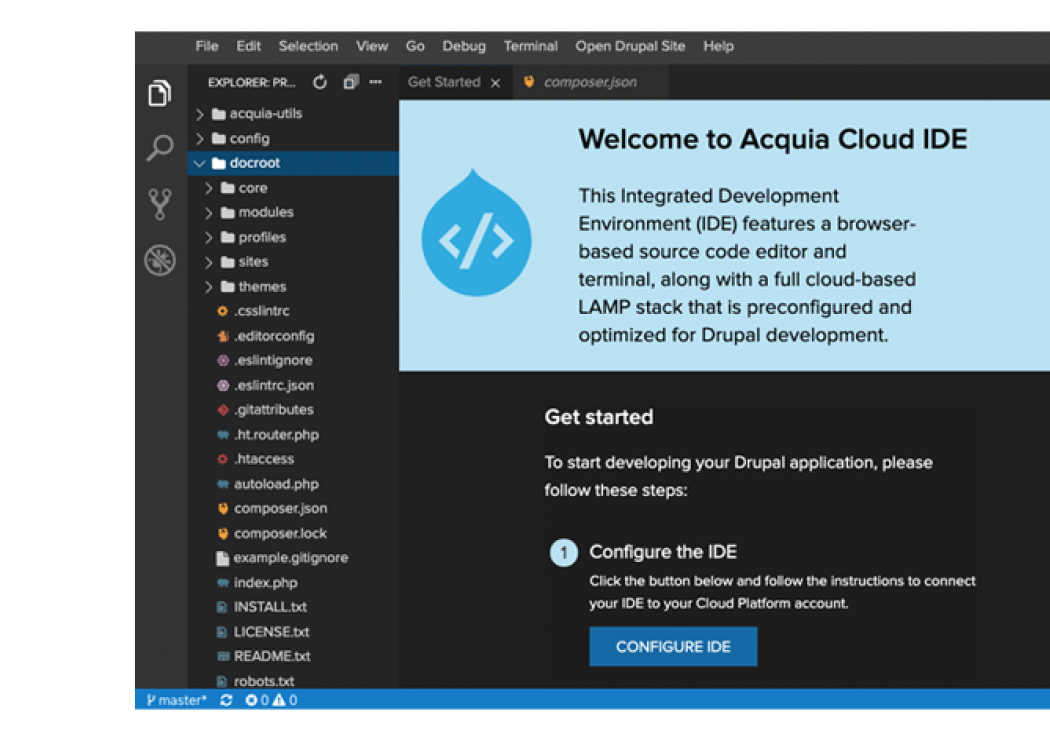
Task: Open the Search view using the magnifier icon
Action: click(159, 147)
